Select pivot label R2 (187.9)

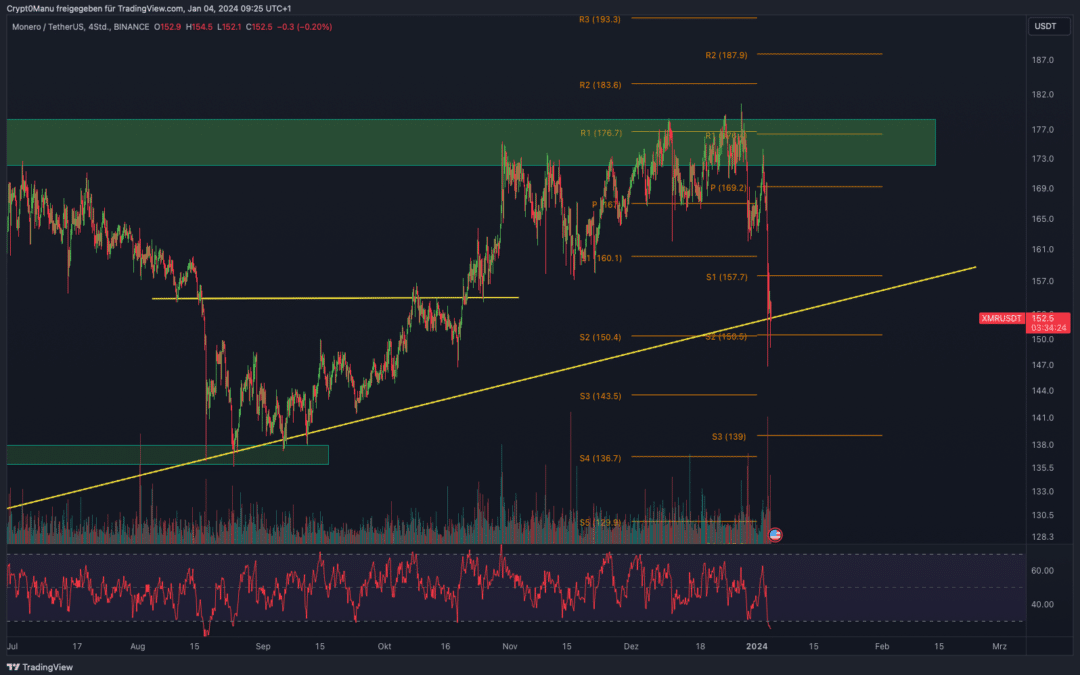click(726, 55)
